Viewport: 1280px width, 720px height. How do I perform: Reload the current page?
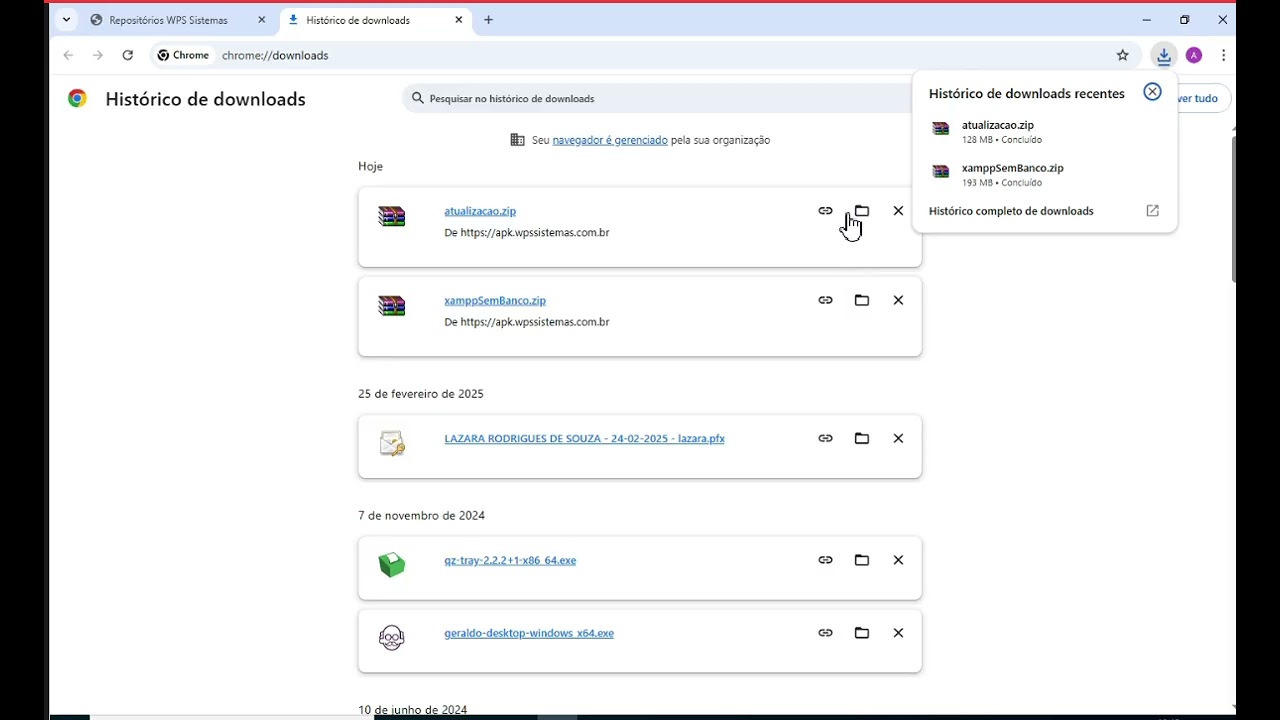click(x=127, y=55)
